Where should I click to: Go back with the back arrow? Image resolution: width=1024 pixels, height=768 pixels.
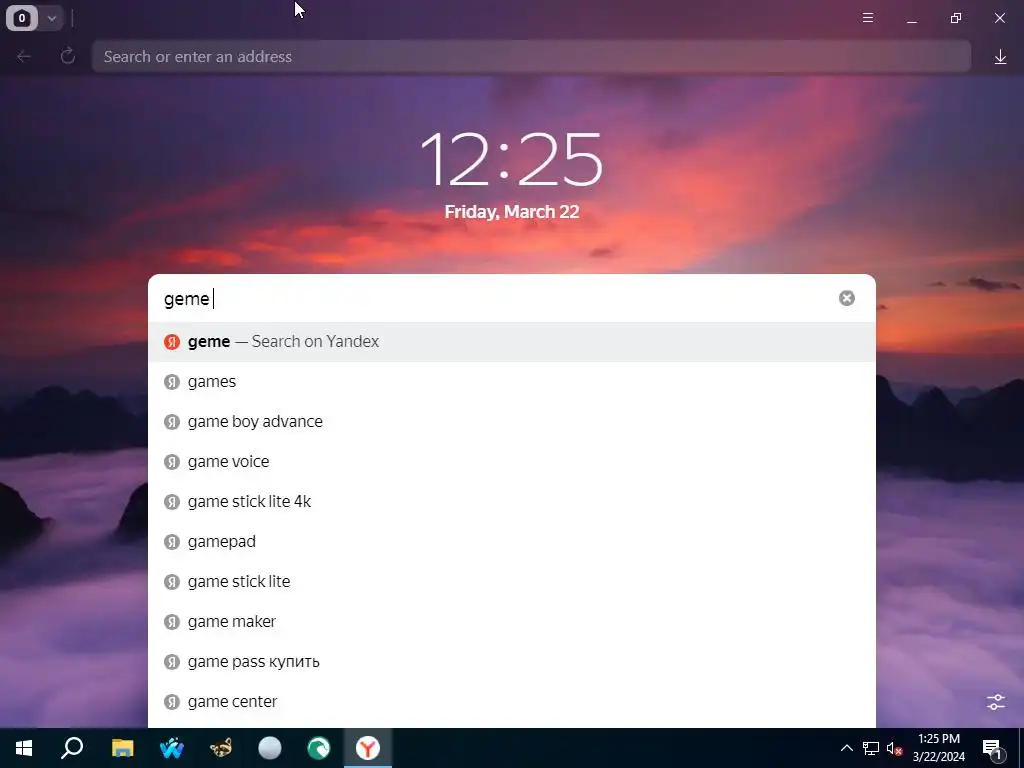(24, 57)
